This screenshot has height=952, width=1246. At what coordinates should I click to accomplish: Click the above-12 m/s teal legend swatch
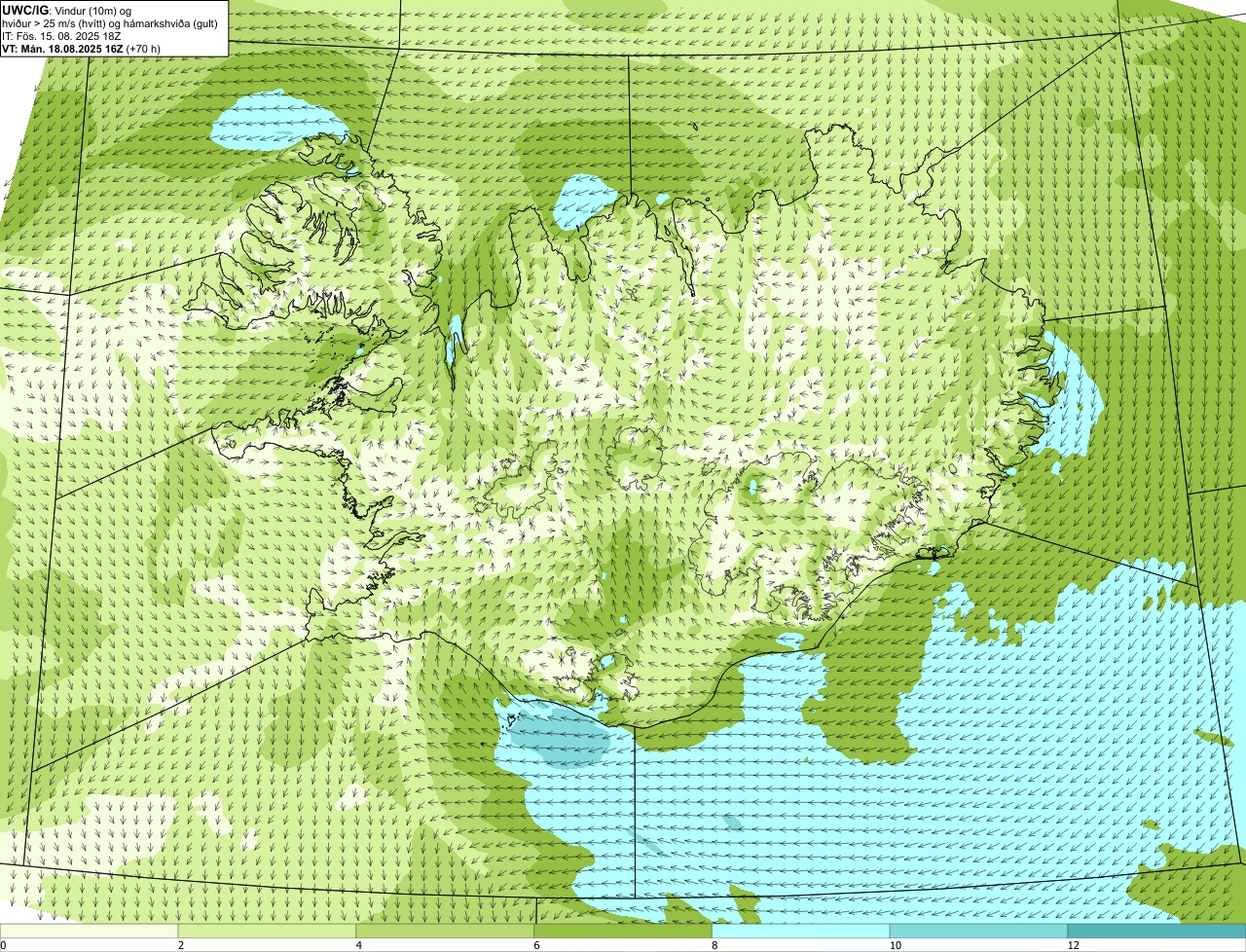point(1157,931)
